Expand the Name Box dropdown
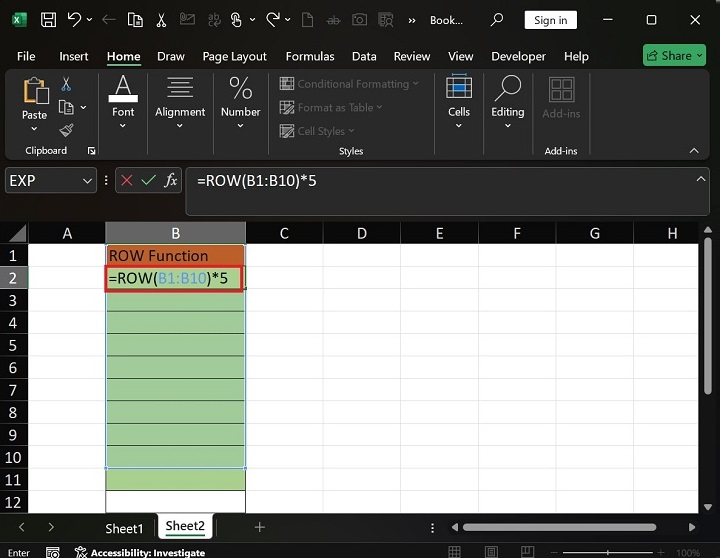Image resolution: width=720 pixels, height=558 pixels. point(86,180)
